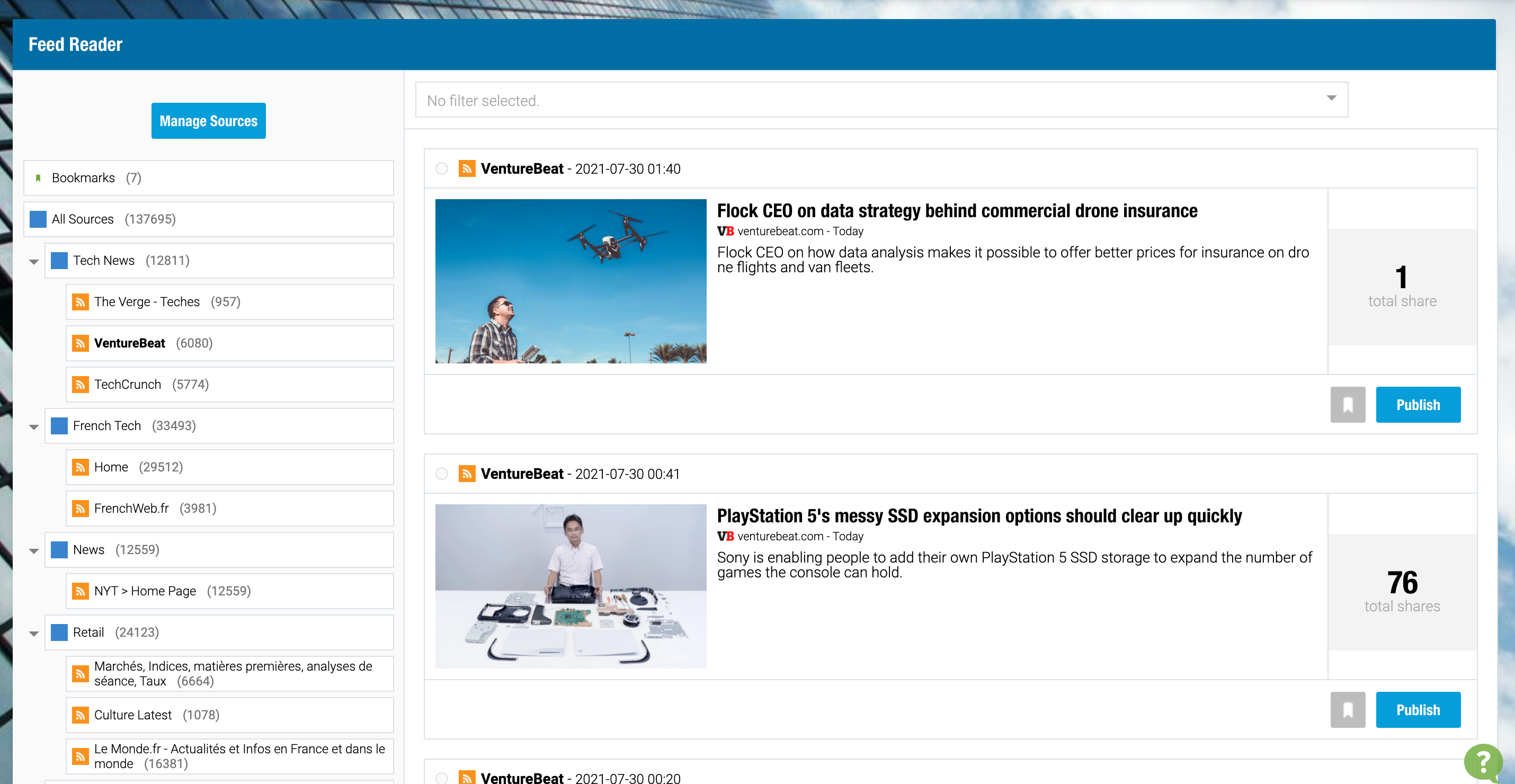Click the Le Monde.fr RSS icon

[81, 756]
